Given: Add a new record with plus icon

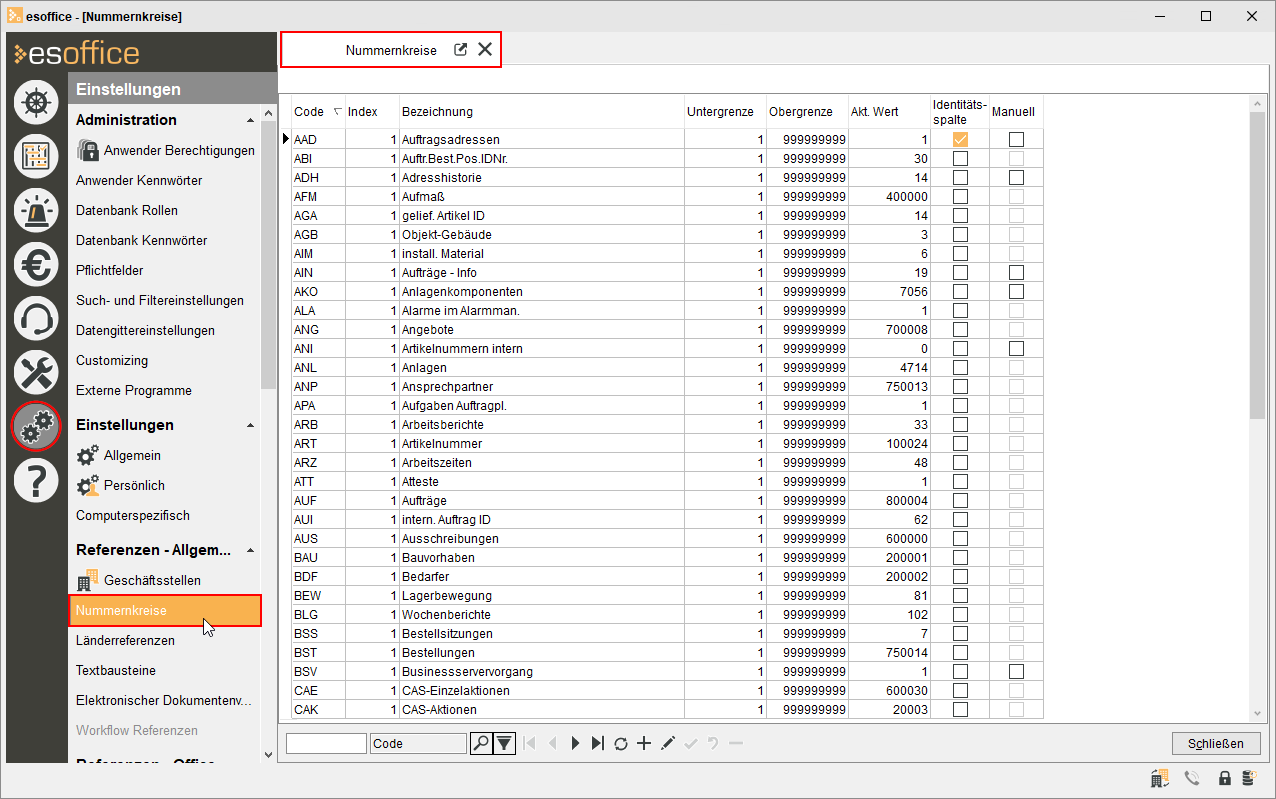Looking at the screenshot, I should (644, 743).
